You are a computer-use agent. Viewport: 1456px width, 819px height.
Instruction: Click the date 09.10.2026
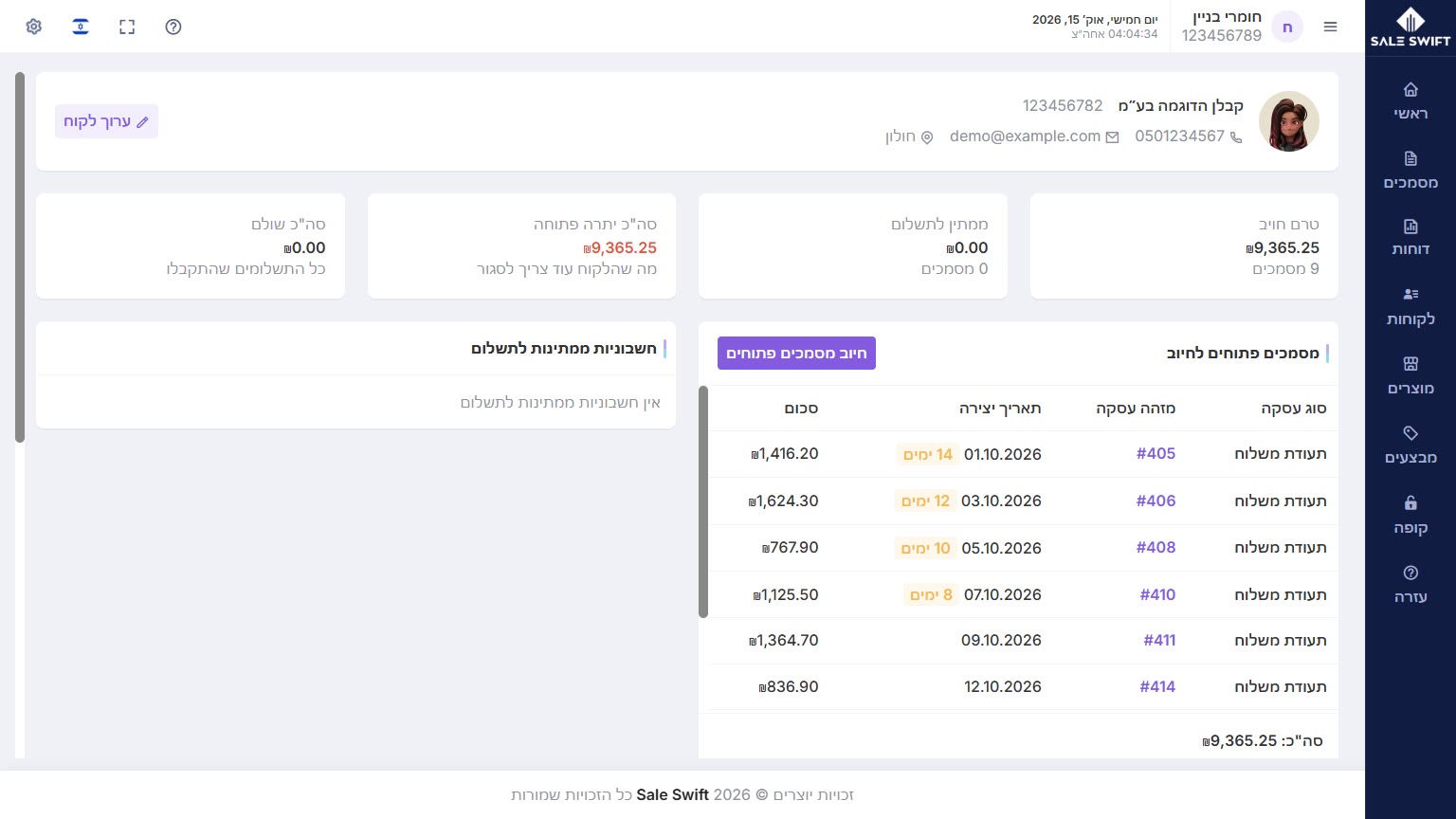click(x=1001, y=641)
